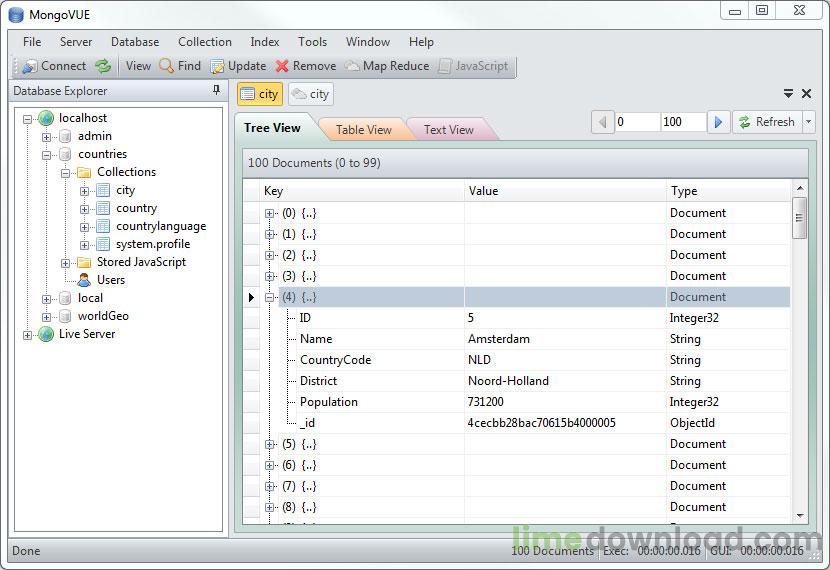Collapse the localhost server node
Viewport: 830px width, 570px height.
28,119
